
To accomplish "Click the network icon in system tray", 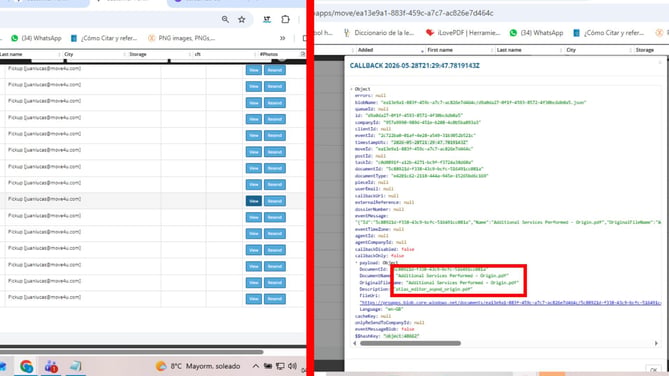I will coord(280,366).
